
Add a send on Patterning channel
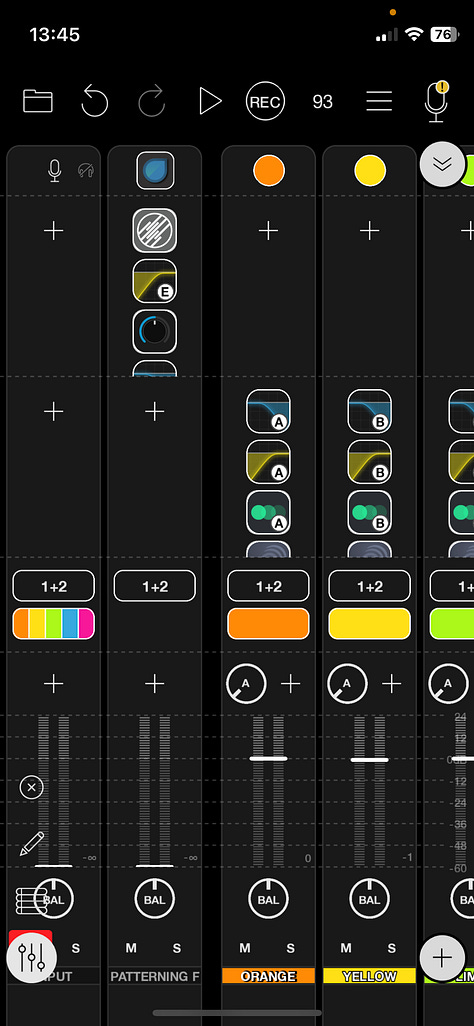(155, 684)
